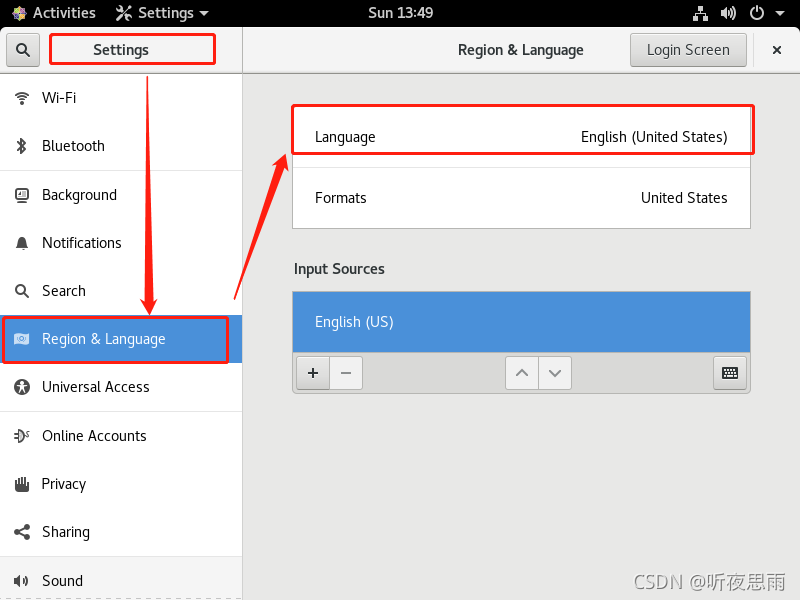The height and width of the screenshot is (600, 800).
Task: Open the Search settings panel
Action: pos(121,291)
